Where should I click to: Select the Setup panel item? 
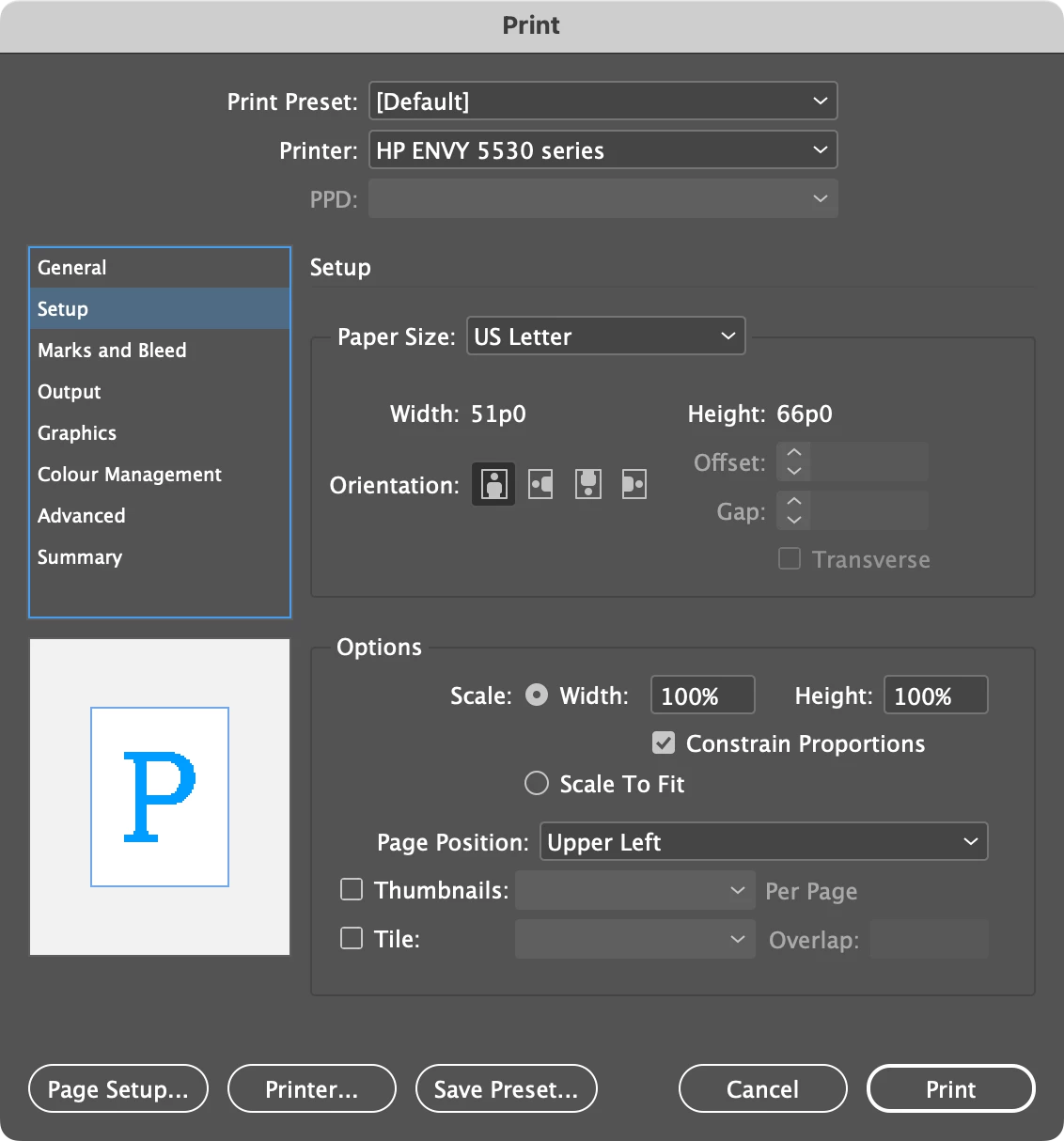point(160,309)
